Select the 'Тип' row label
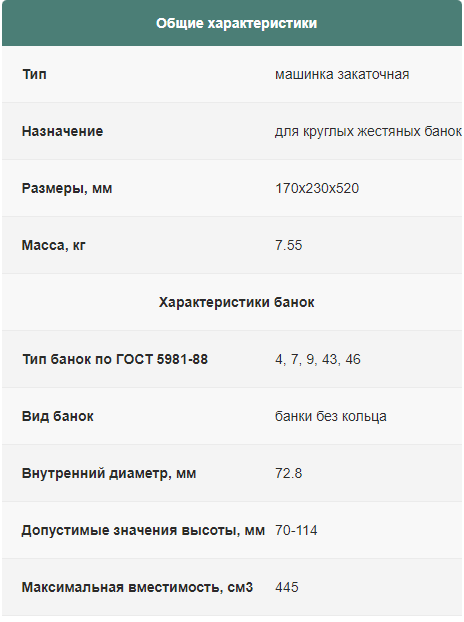Screen dimensions: 464x622 coord(35,74)
